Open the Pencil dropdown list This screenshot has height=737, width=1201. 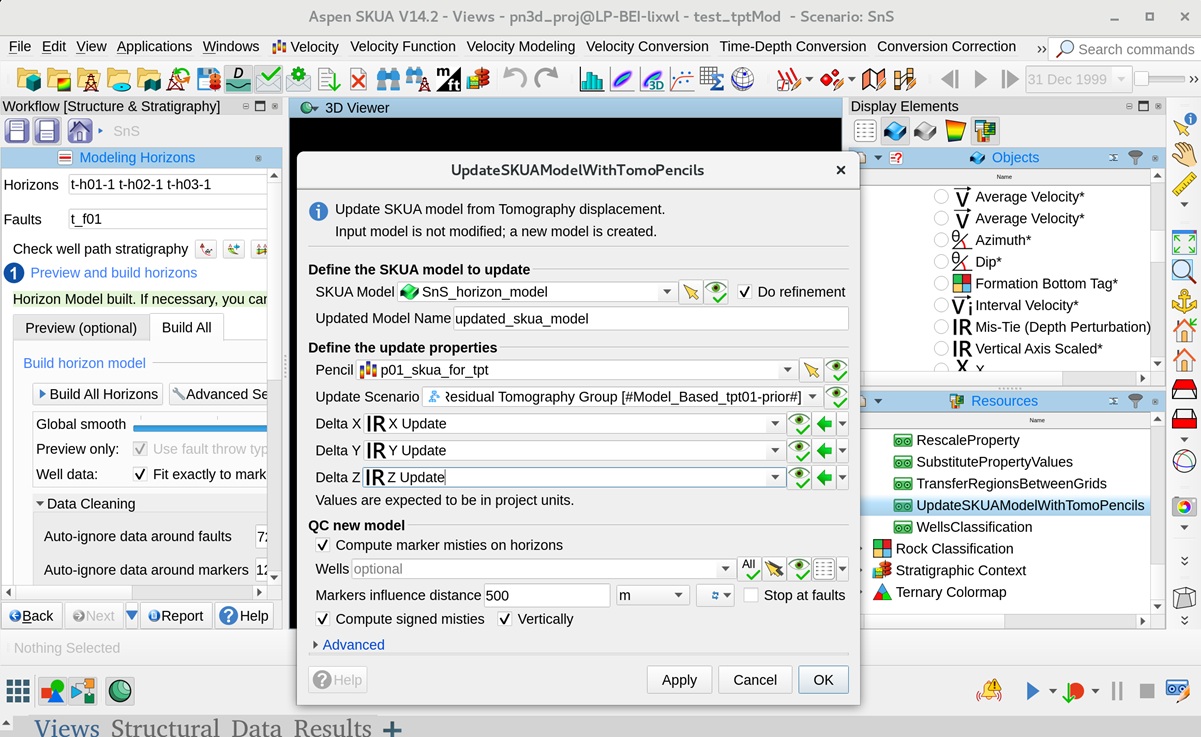pos(787,370)
